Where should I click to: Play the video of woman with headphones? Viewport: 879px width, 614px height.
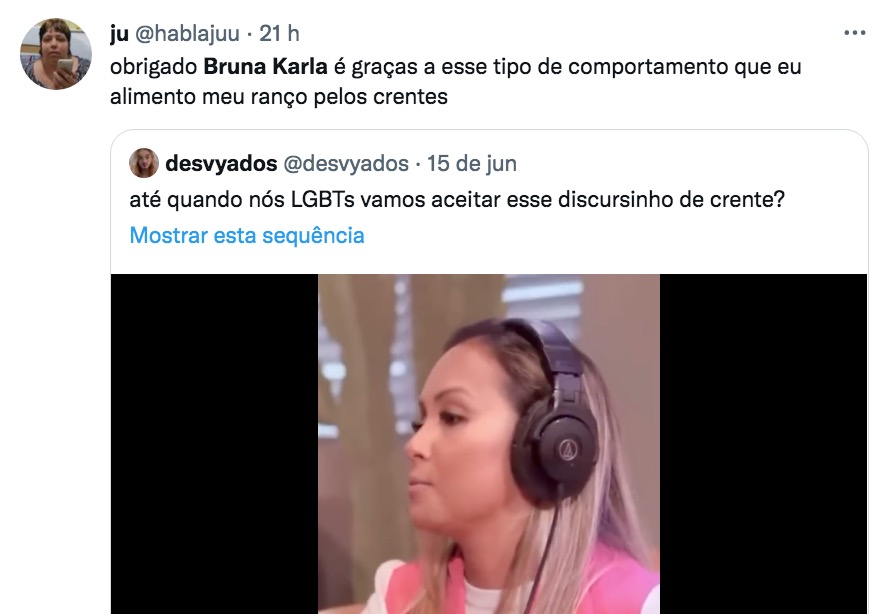(489, 444)
